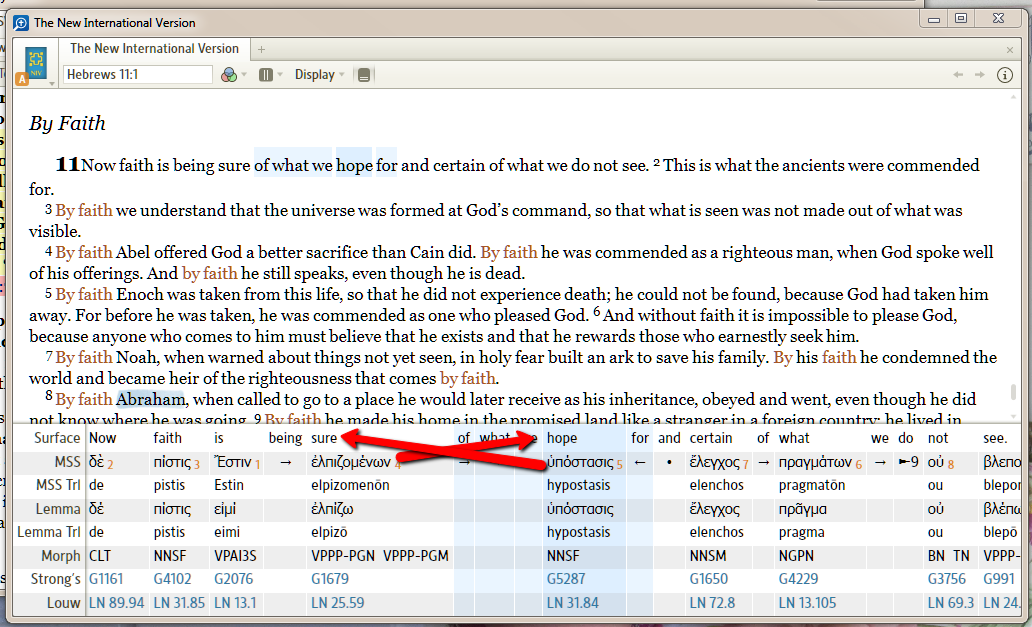
Task: Open Louw-Nida link LN 13.105
Action: pos(808,603)
